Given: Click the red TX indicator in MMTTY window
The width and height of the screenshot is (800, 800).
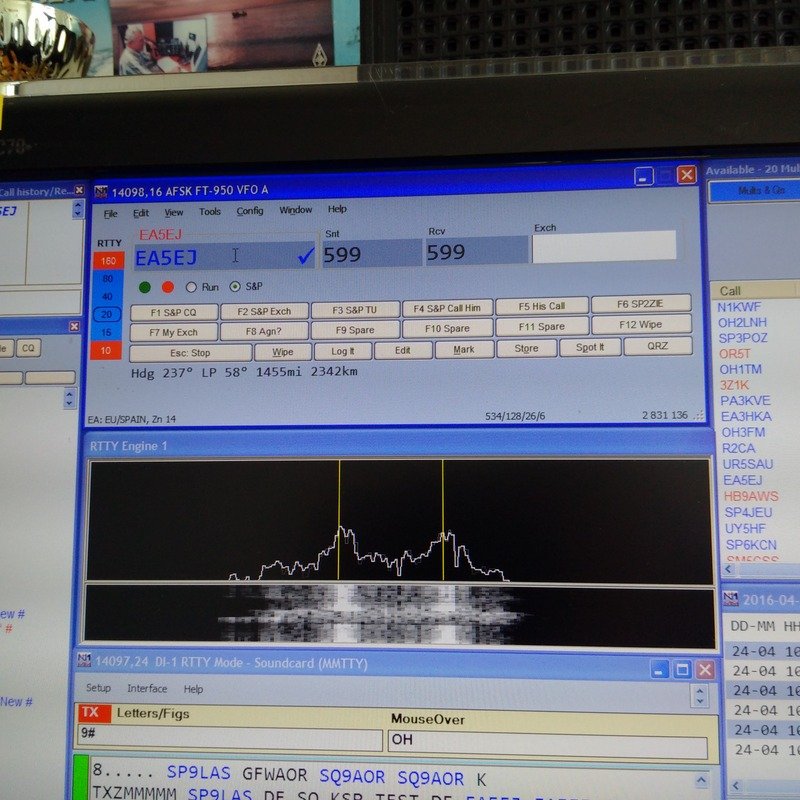Looking at the screenshot, I should (x=89, y=713).
